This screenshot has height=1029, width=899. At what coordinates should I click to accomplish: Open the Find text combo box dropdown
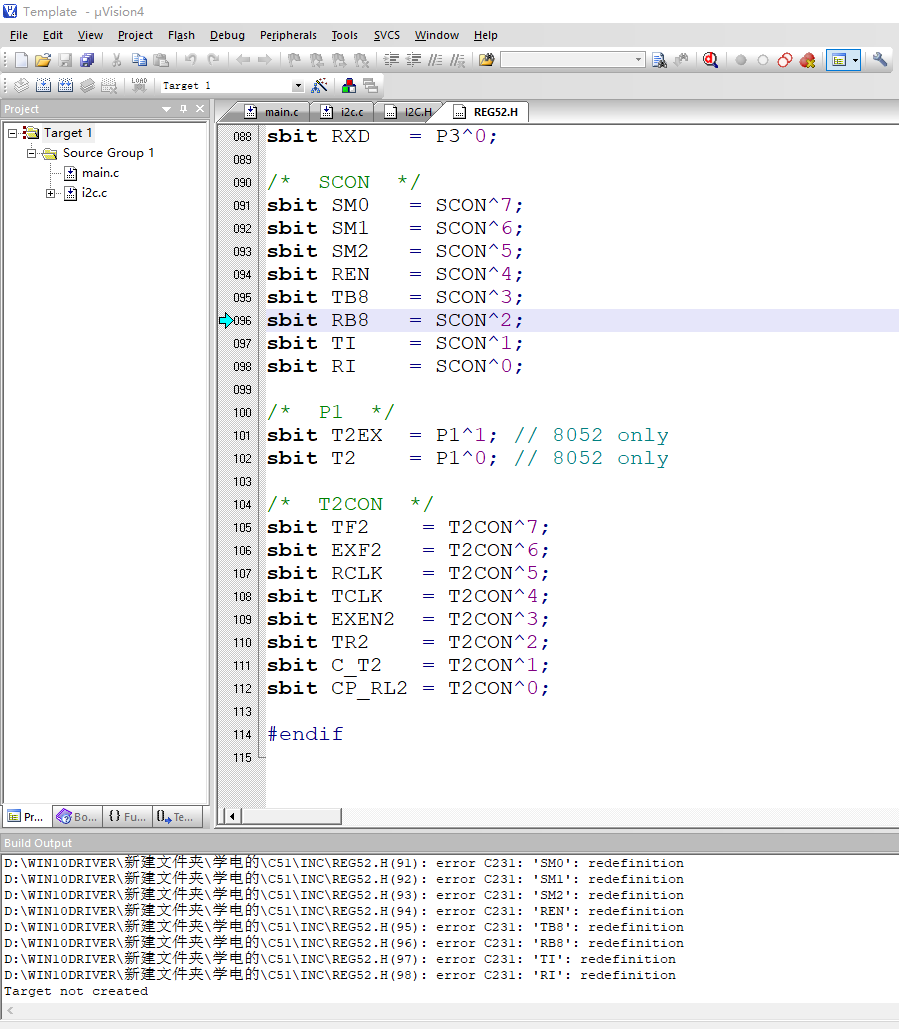point(638,60)
